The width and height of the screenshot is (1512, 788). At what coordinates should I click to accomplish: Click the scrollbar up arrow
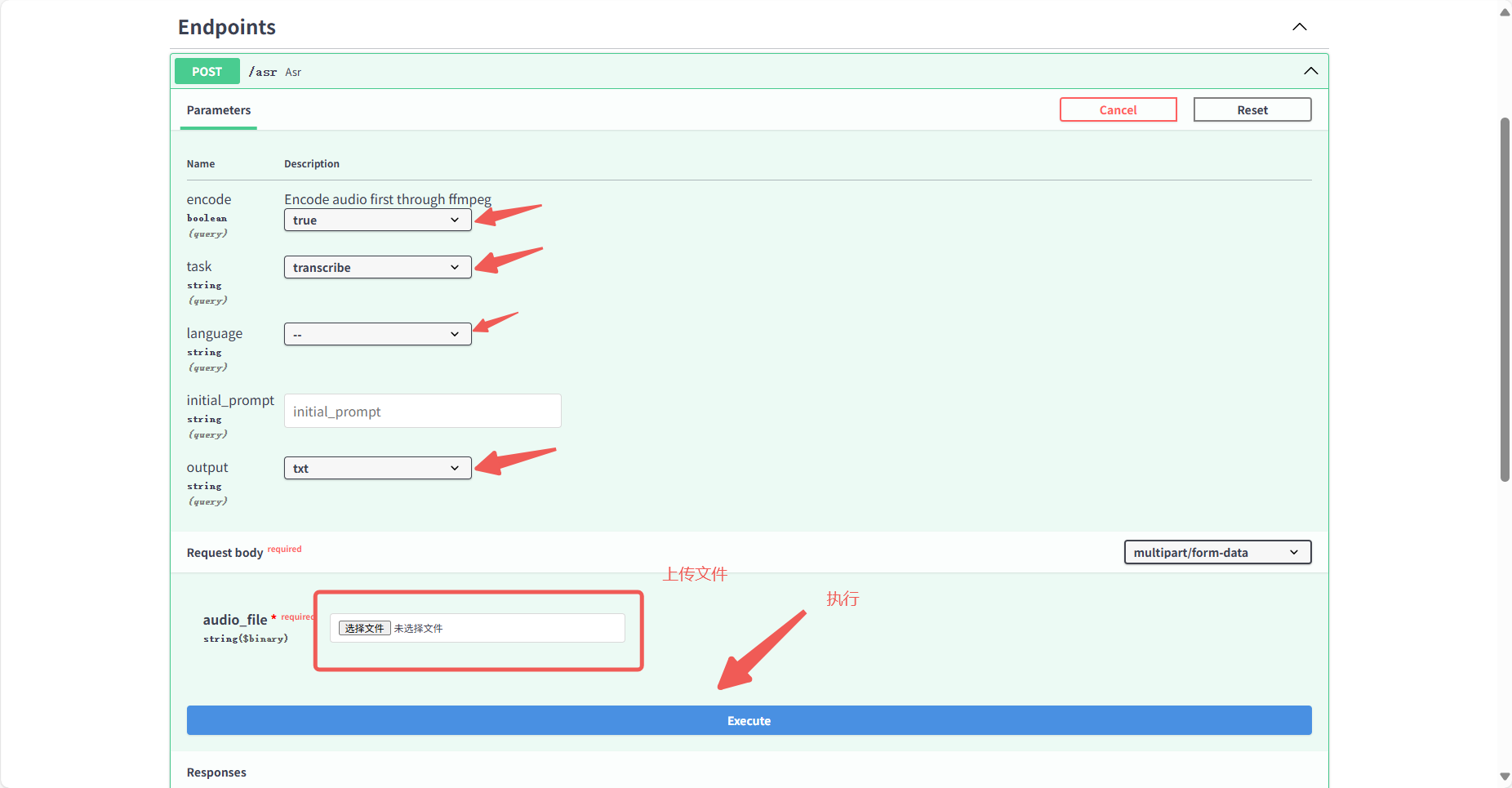[1505, 12]
